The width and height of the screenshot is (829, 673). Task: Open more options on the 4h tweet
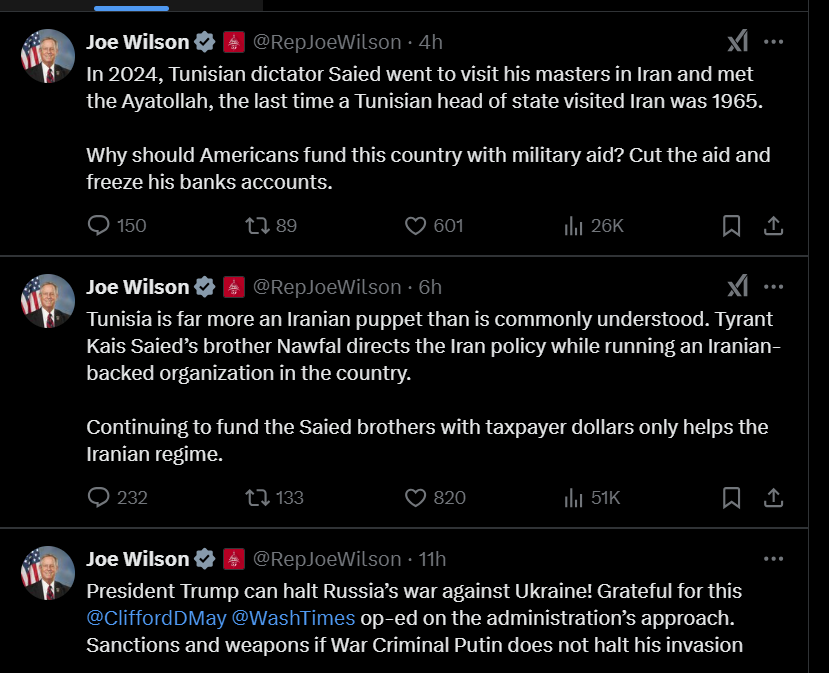coord(773,42)
